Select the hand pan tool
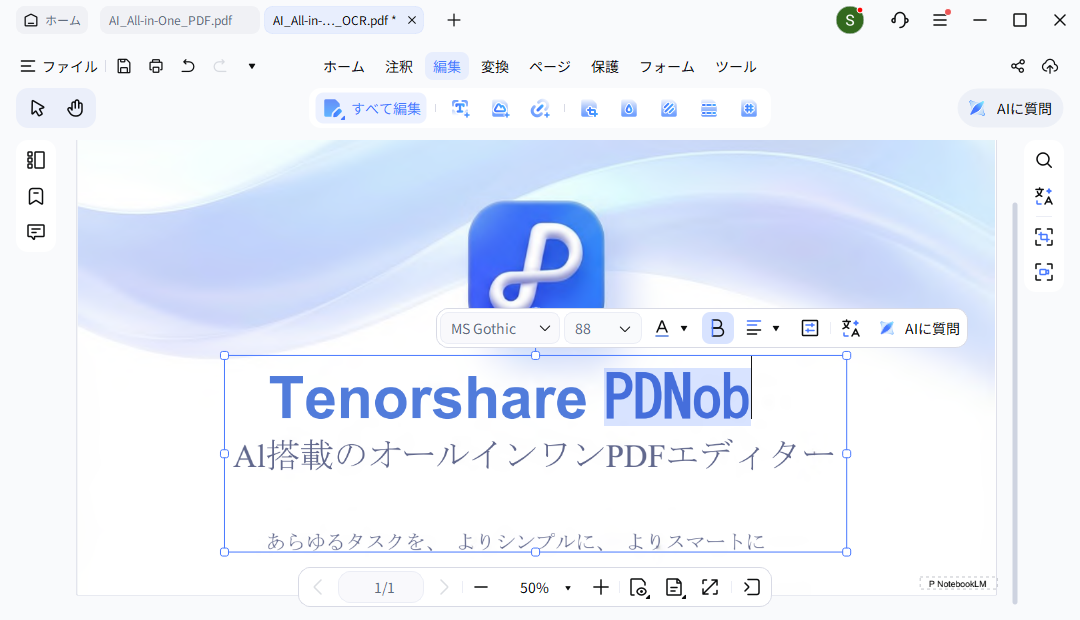Image resolution: width=1080 pixels, height=620 pixels. 75,108
